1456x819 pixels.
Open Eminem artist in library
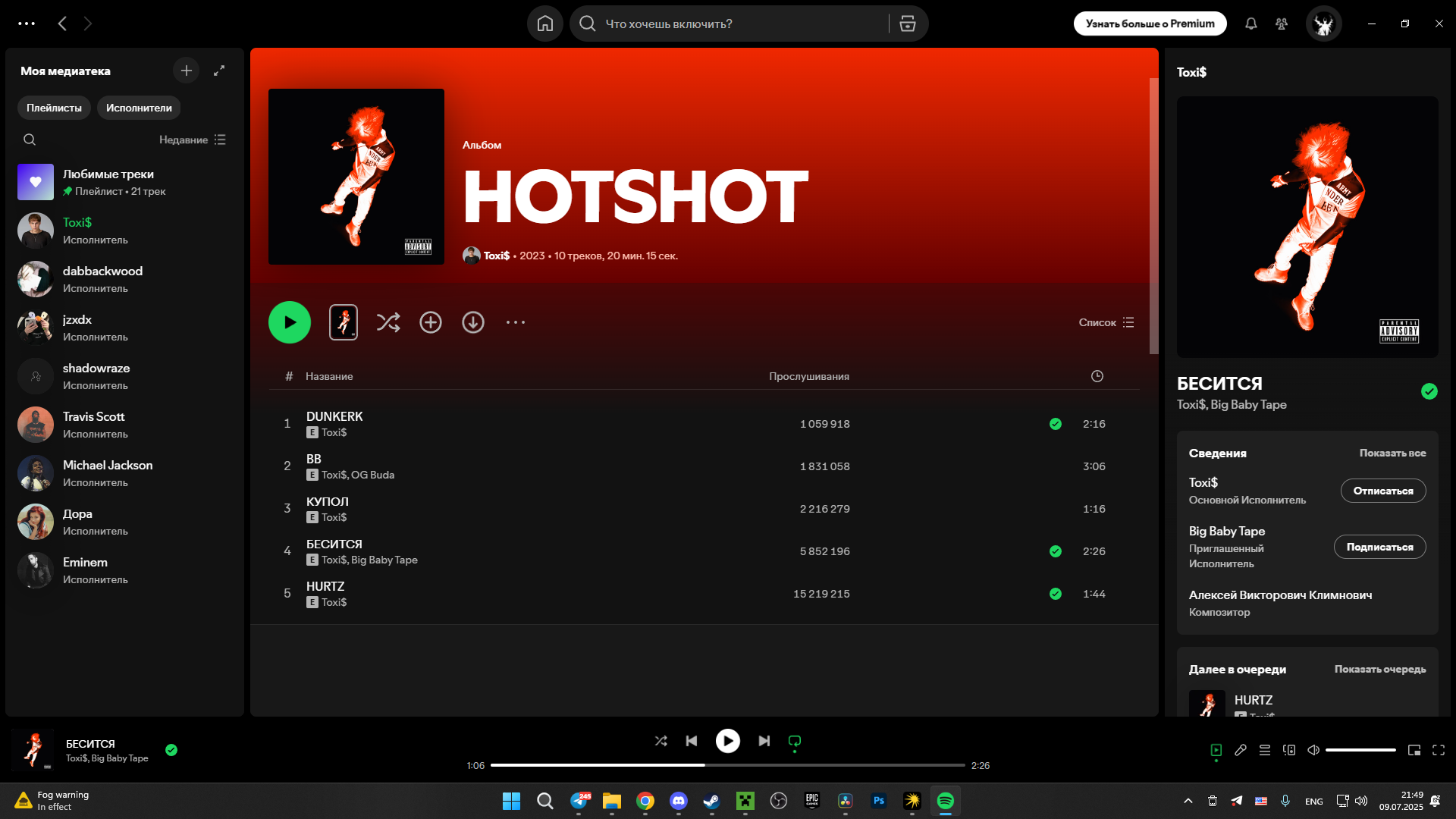(124, 570)
